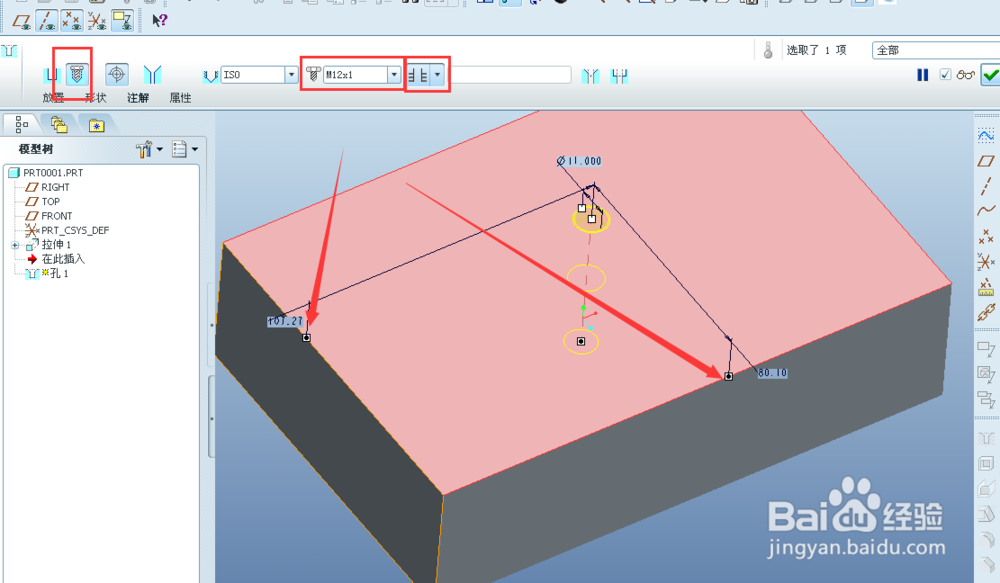
Task: Click the hole tool in right toolbar
Action: pos(986,438)
